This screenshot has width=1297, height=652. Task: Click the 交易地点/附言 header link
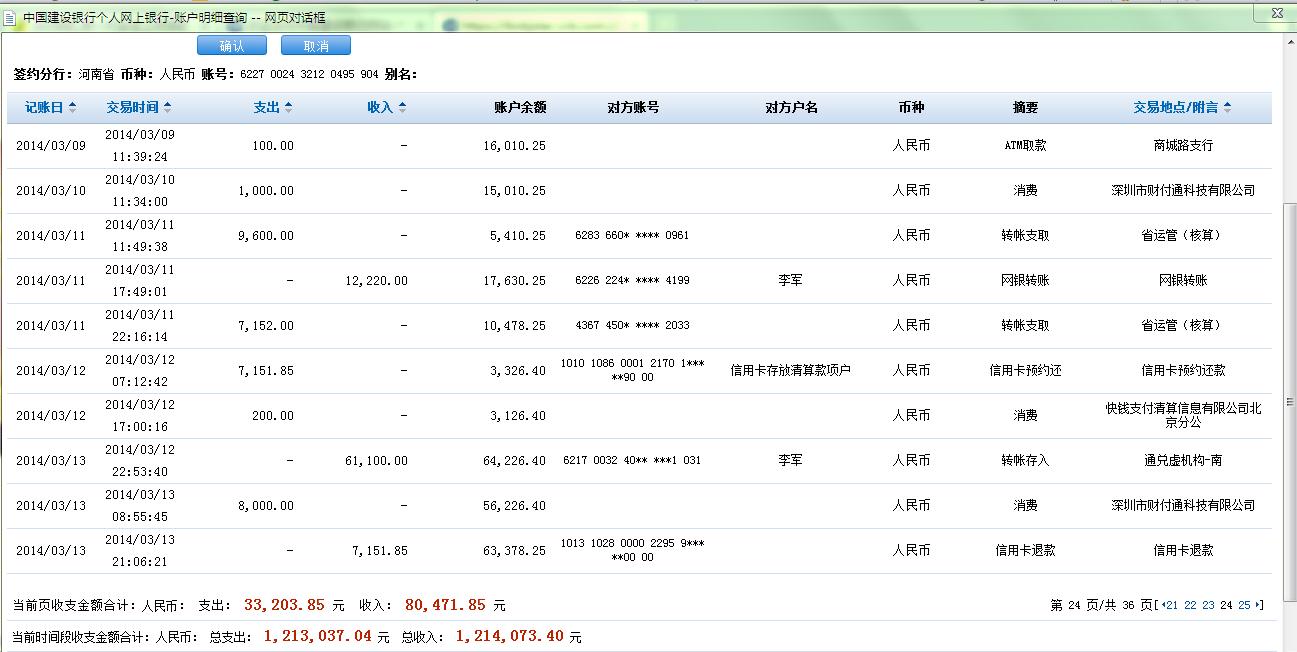pyautogui.click(x=1175, y=108)
